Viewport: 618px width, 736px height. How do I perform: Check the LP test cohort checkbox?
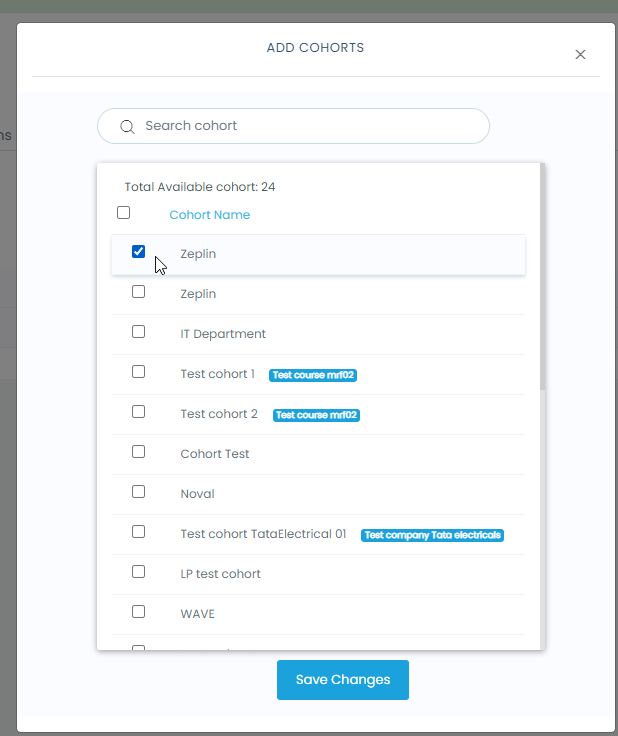(x=139, y=572)
